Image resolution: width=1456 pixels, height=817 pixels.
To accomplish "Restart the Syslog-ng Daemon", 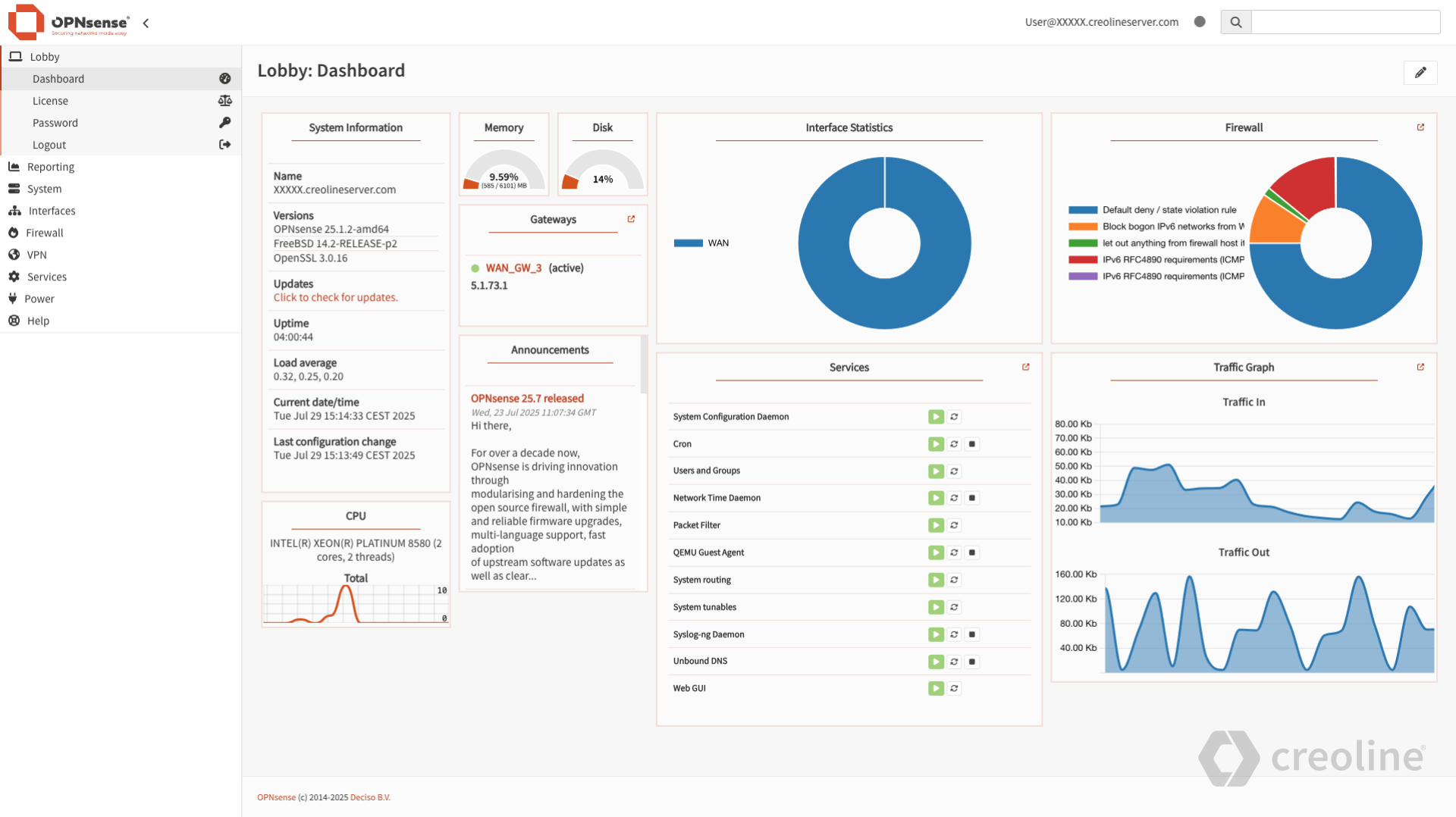I will 954,634.
